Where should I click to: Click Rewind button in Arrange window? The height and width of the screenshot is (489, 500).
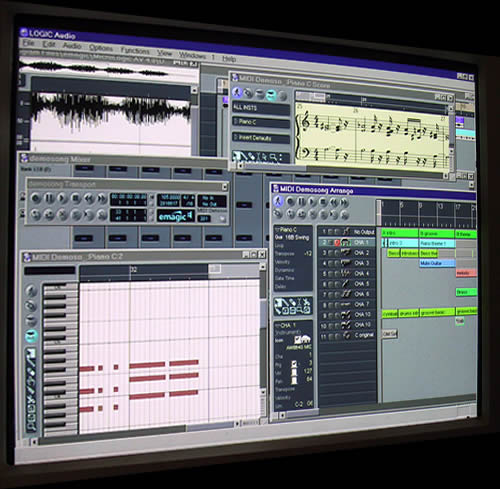(x=333, y=202)
